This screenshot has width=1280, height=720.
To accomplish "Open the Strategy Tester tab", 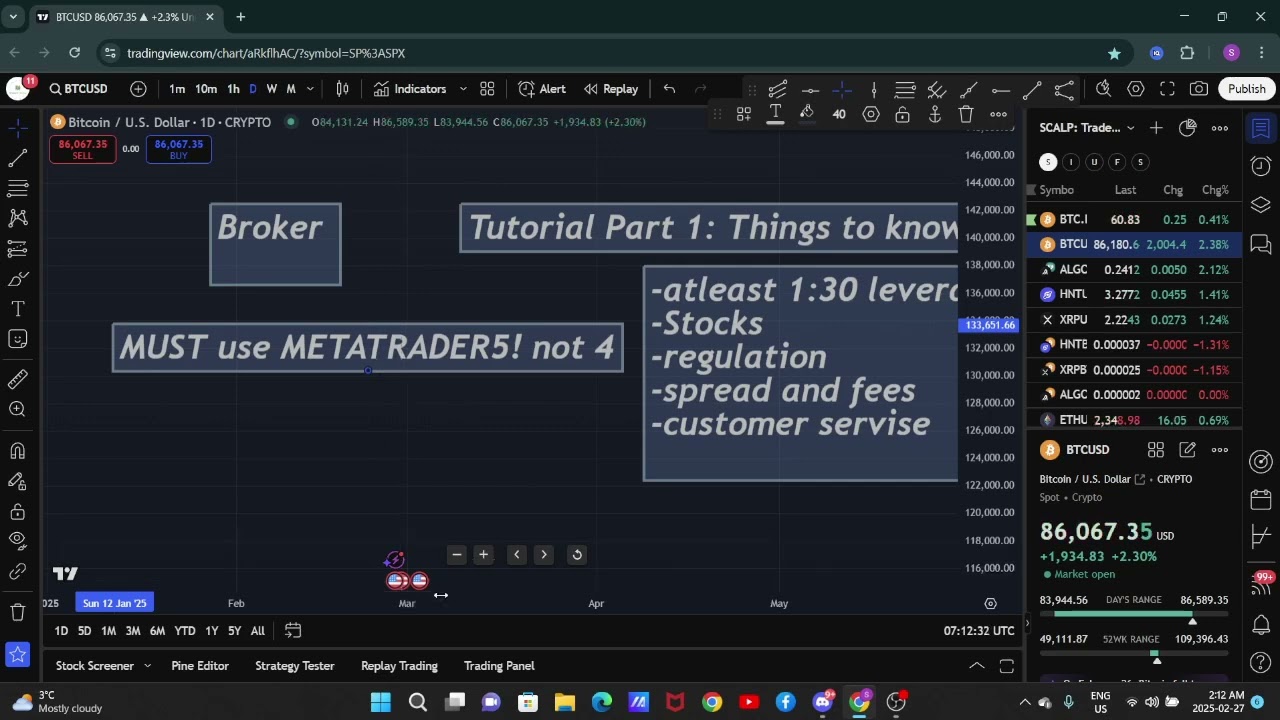I will [295, 666].
